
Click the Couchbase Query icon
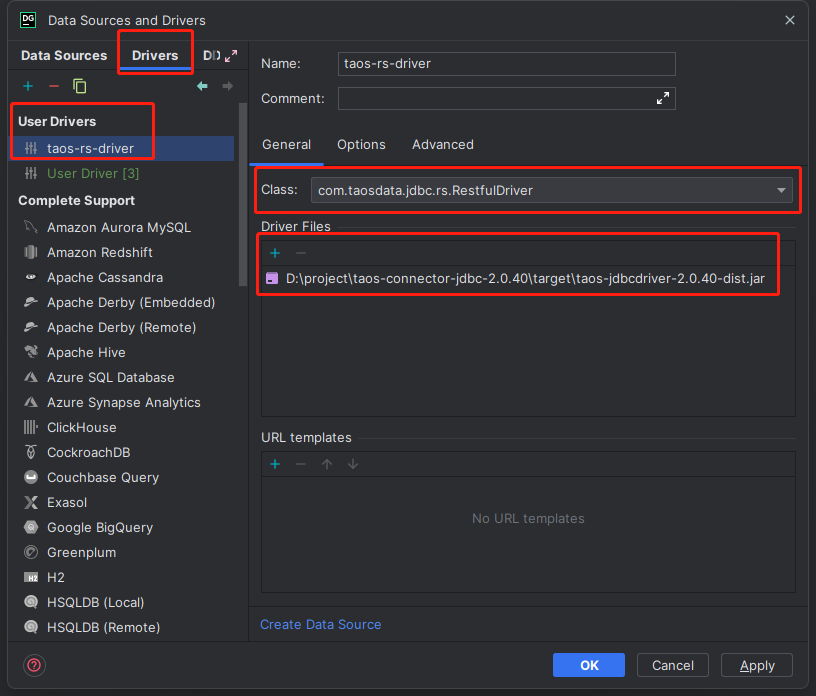pyautogui.click(x=31, y=477)
